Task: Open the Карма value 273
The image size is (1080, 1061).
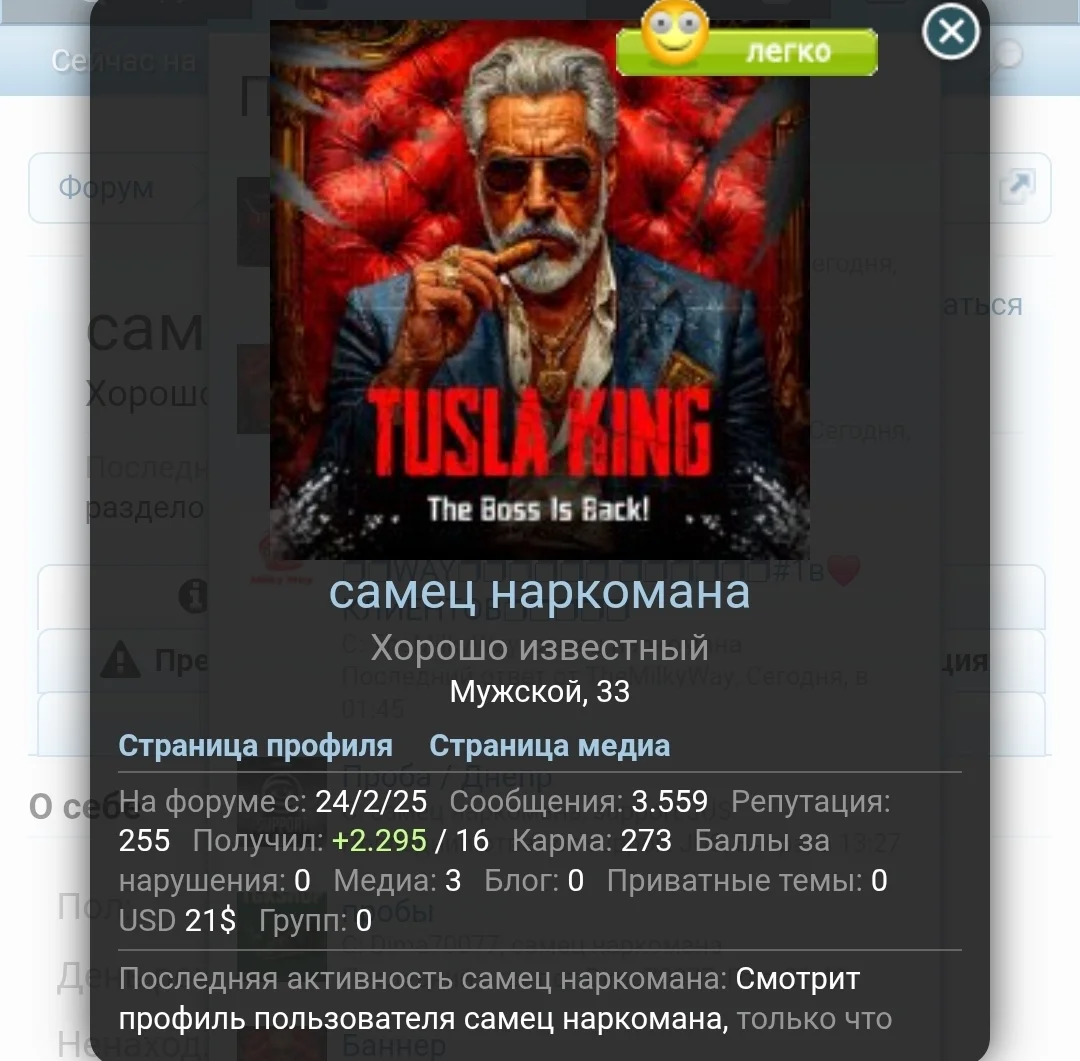Action: [646, 841]
